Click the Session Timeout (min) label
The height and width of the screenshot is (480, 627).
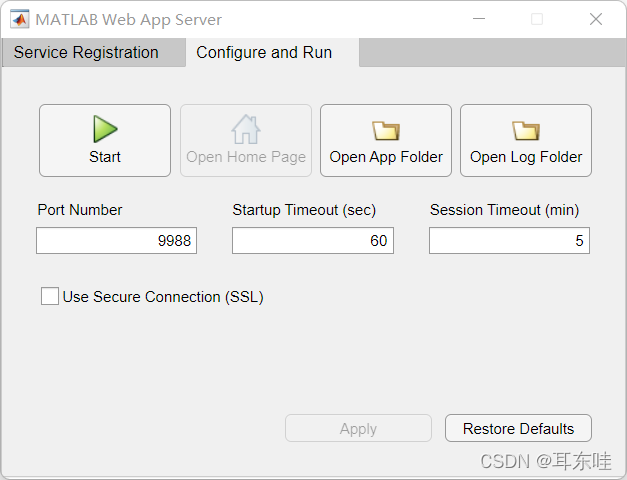click(x=504, y=210)
